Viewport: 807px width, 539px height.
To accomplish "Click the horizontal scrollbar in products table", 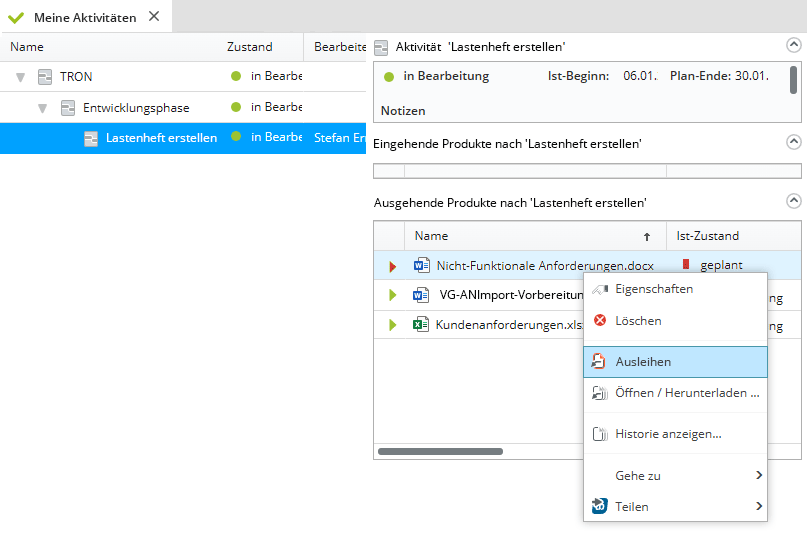I will pos(440,451).
